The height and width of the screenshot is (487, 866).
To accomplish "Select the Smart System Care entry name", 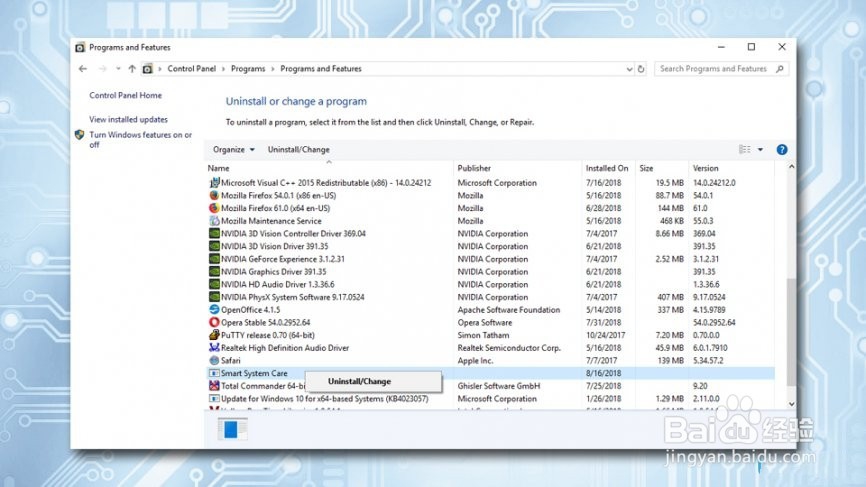I will [254, 373].
